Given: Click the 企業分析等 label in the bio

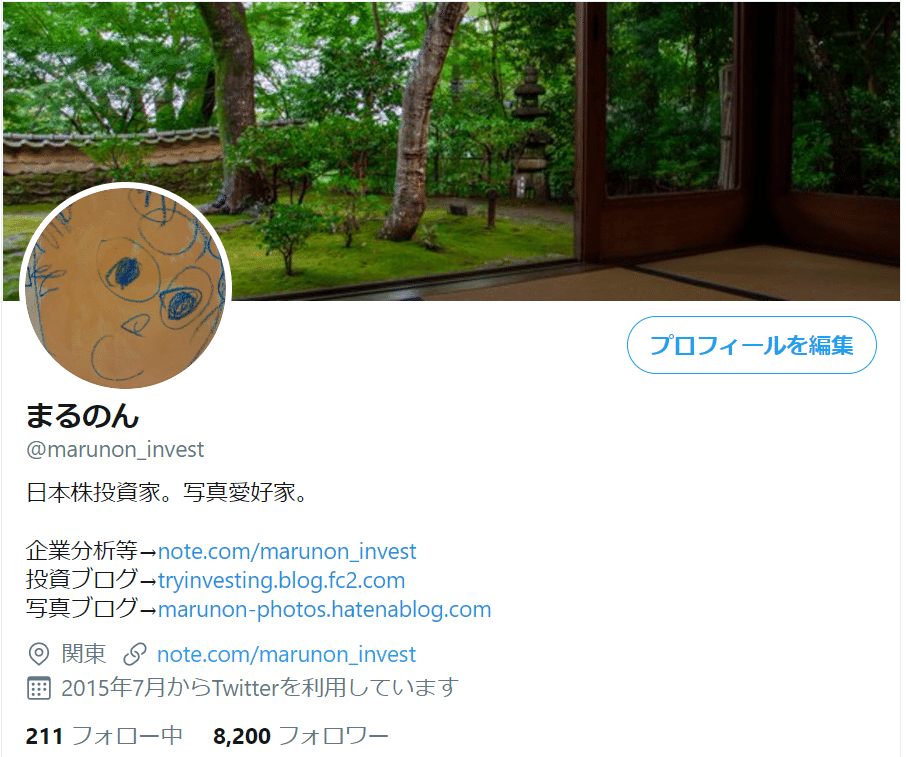Looking at the screenshot, I should pyautogui.click(x=81, y=551).
